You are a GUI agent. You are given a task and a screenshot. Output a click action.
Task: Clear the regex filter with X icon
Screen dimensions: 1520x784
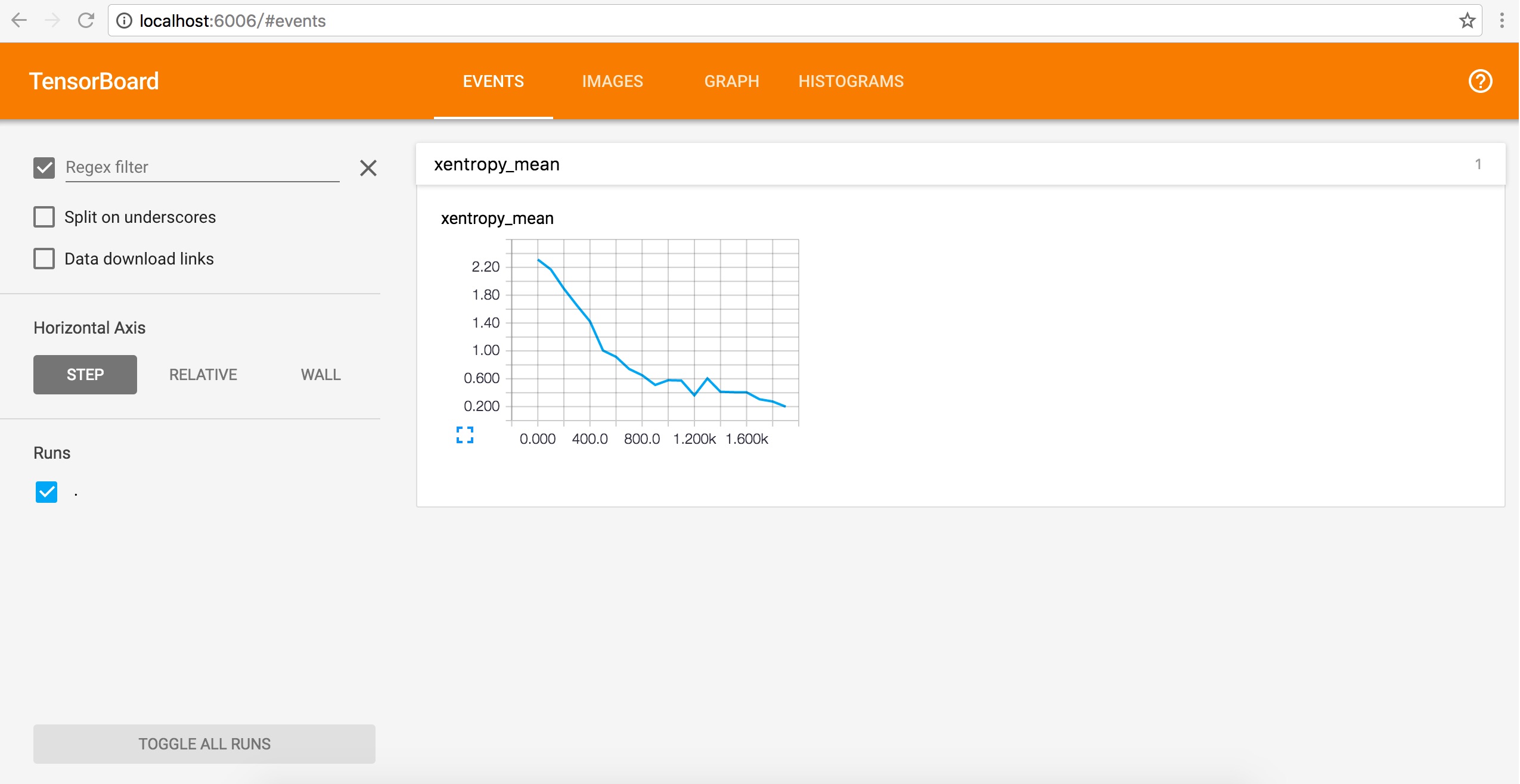[x=368, y=168]
